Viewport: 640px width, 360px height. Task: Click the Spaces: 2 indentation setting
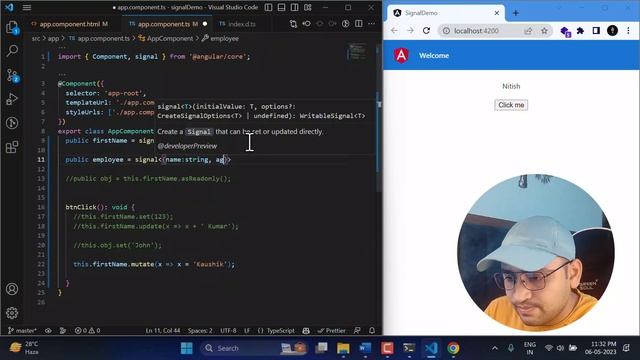(x=200, y=331)
